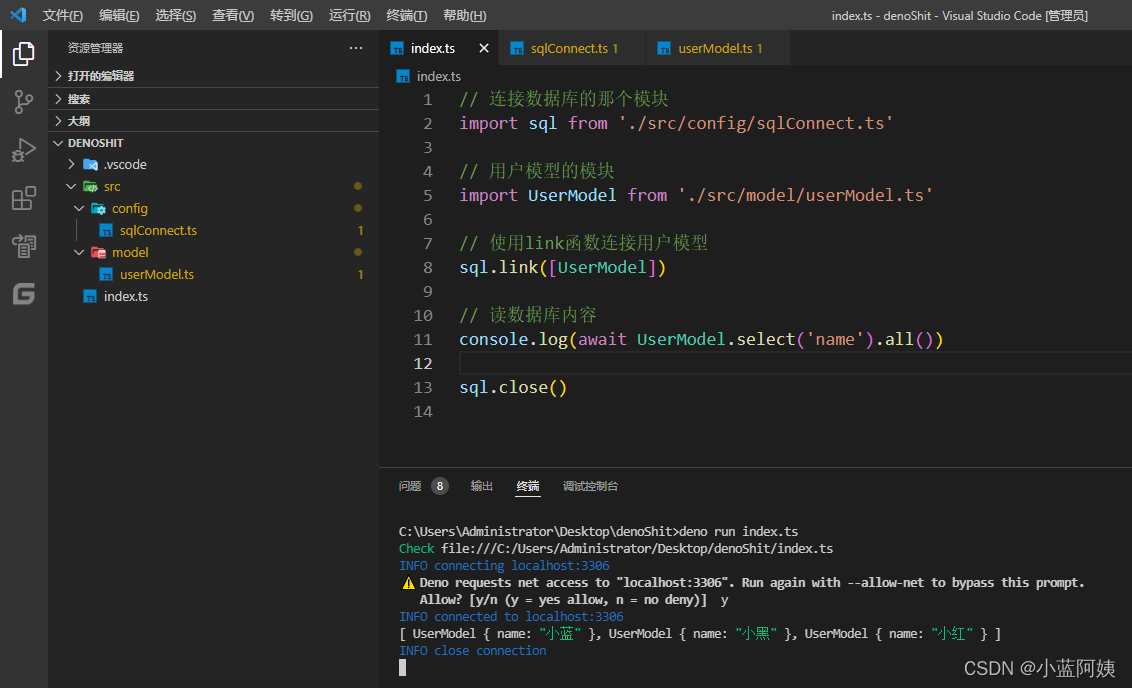Image resolution: width=1132 pixels, height=688 pixels.
Task: Click the './src/config/sqlConnect.ts' import path
Action: (x=756, y=123)
